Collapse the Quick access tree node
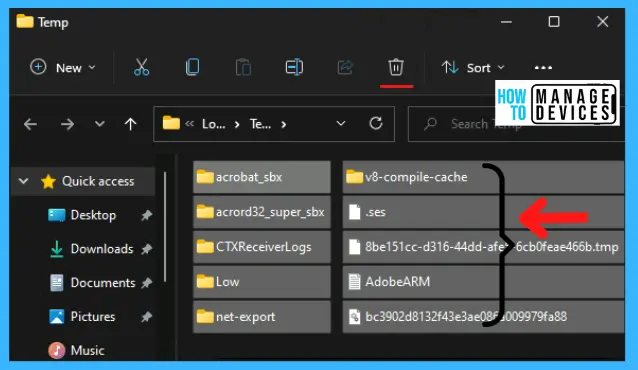 [24, 181]
